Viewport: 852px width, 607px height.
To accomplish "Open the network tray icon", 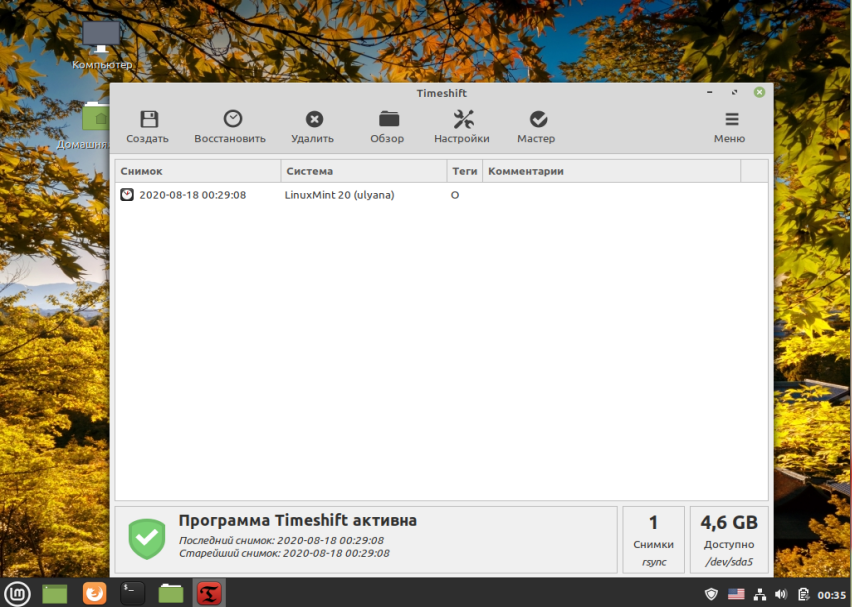I will coord(760,595).
